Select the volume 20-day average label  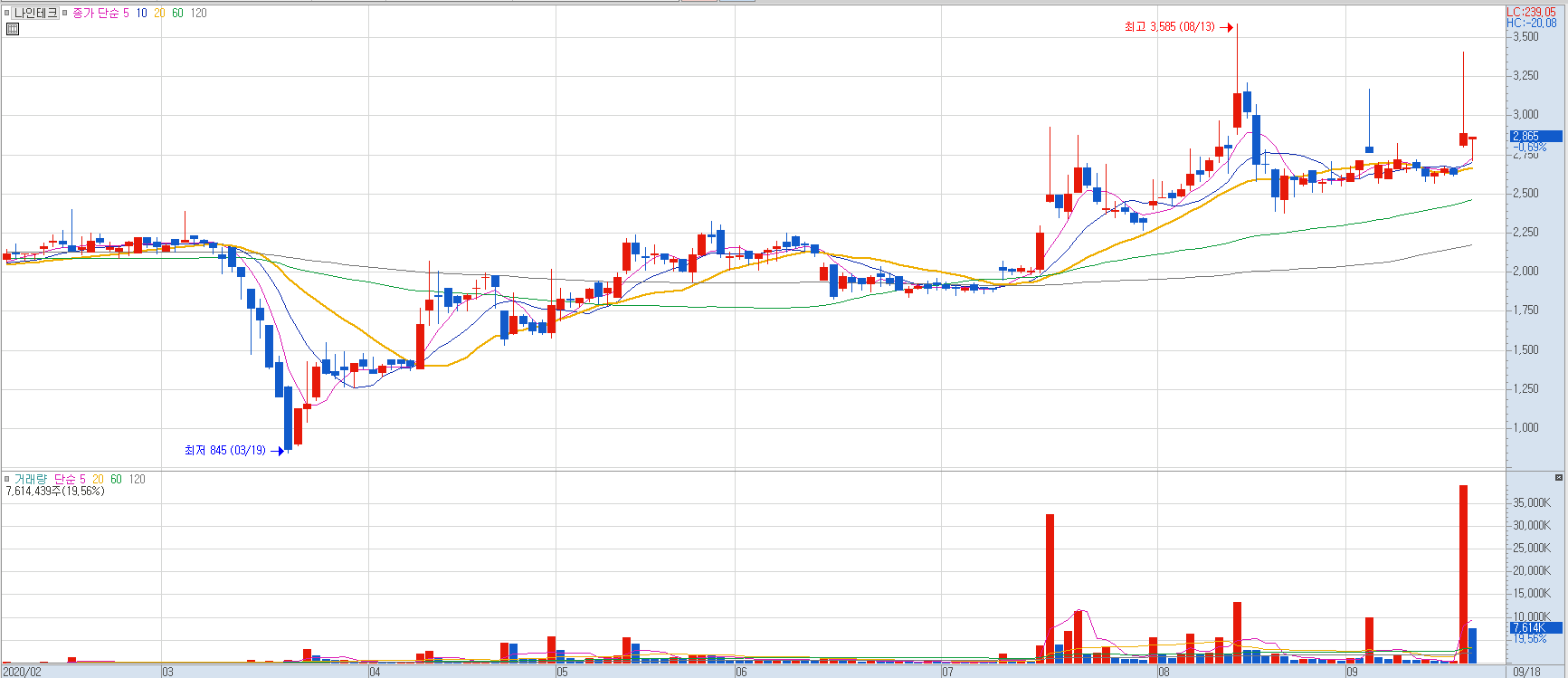98,479
